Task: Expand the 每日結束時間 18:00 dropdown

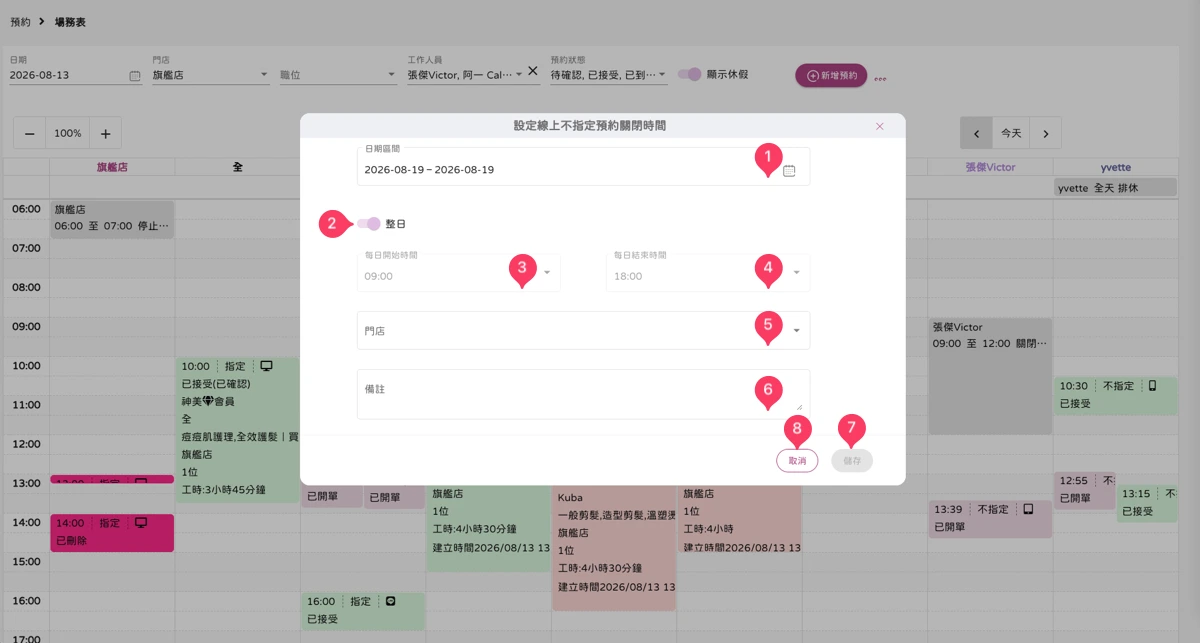Action: click(796, 272)
